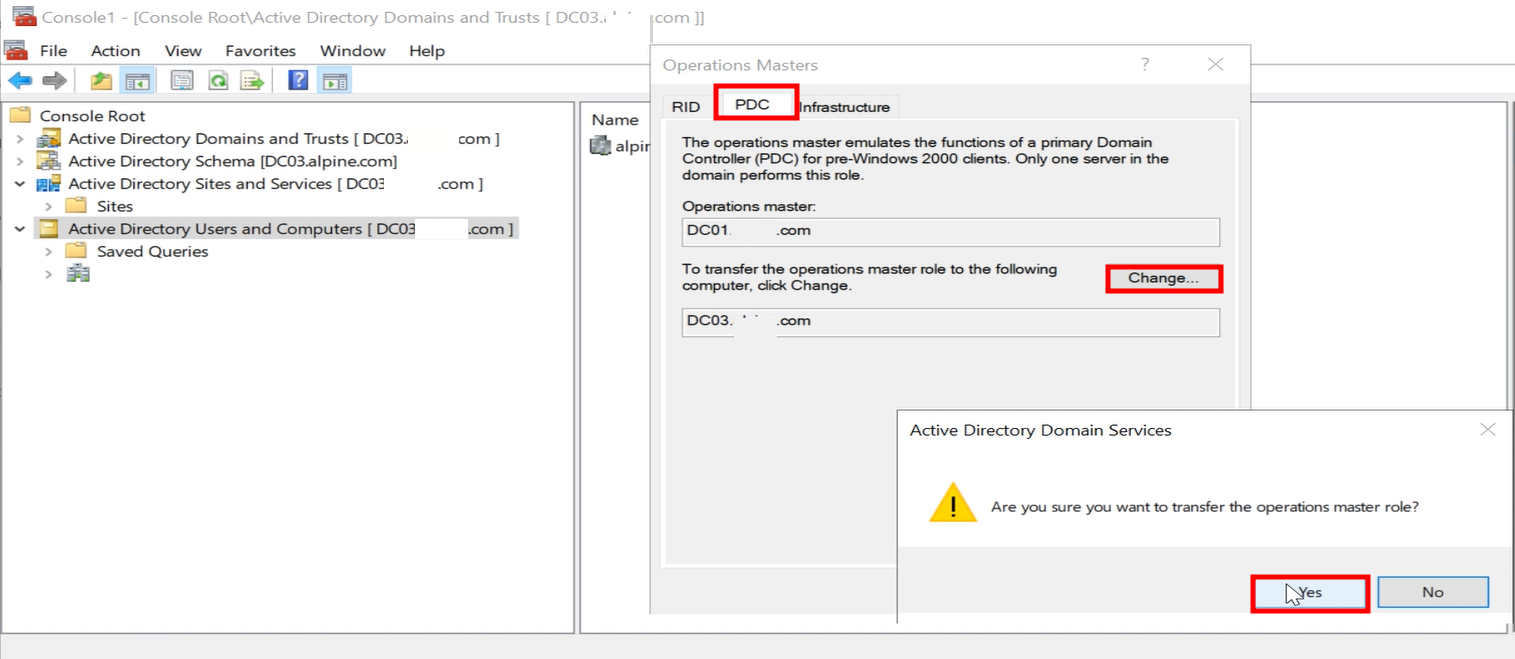Click the Up One Level folder icon
1515x659 pixels.
(x=101, y=81)
